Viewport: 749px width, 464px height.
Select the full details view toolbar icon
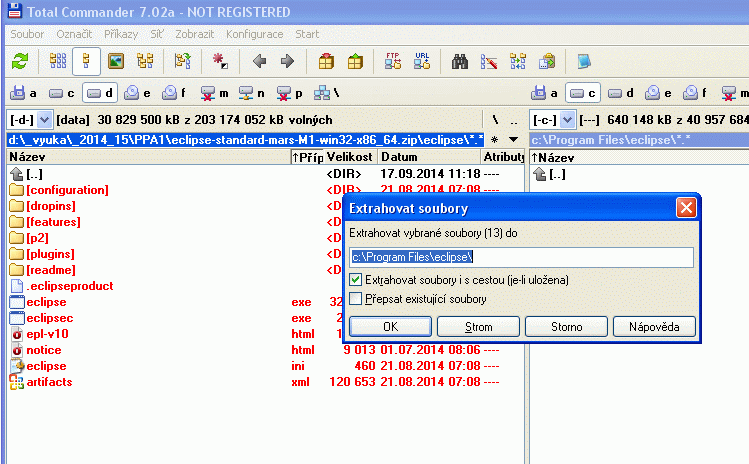(x=86, y=61)
